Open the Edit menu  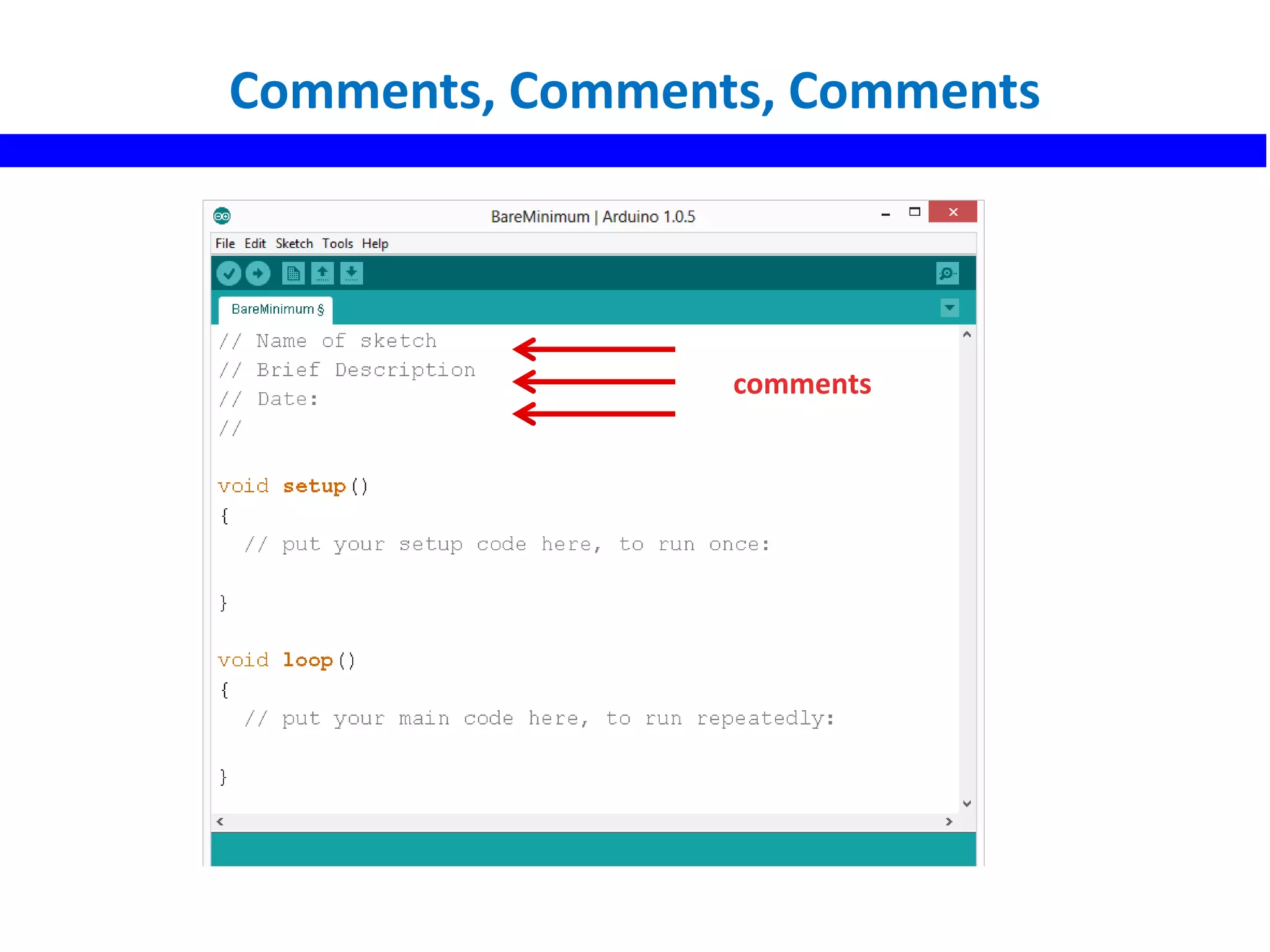[x=254, y=244]
